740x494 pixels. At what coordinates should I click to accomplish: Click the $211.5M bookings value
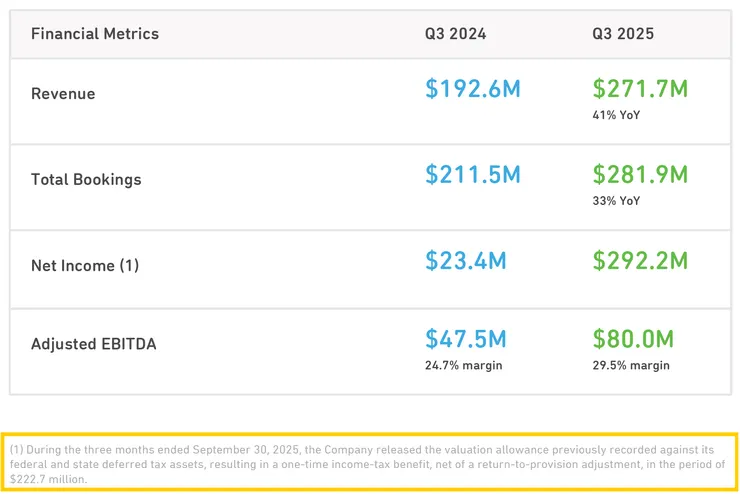[473, 175]
